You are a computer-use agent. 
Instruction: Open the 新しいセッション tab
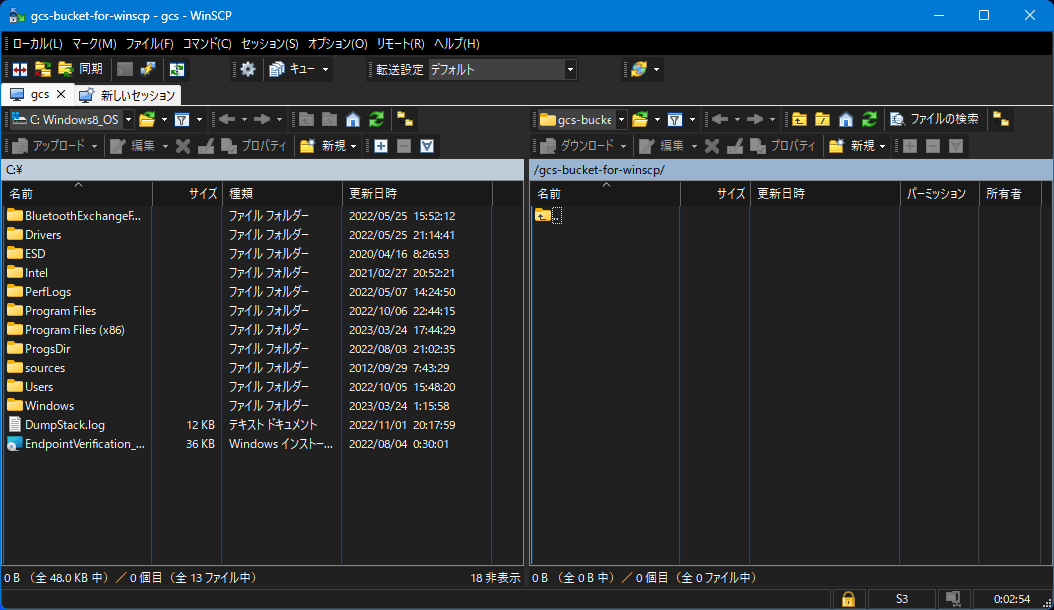click(x=127, y=96)
